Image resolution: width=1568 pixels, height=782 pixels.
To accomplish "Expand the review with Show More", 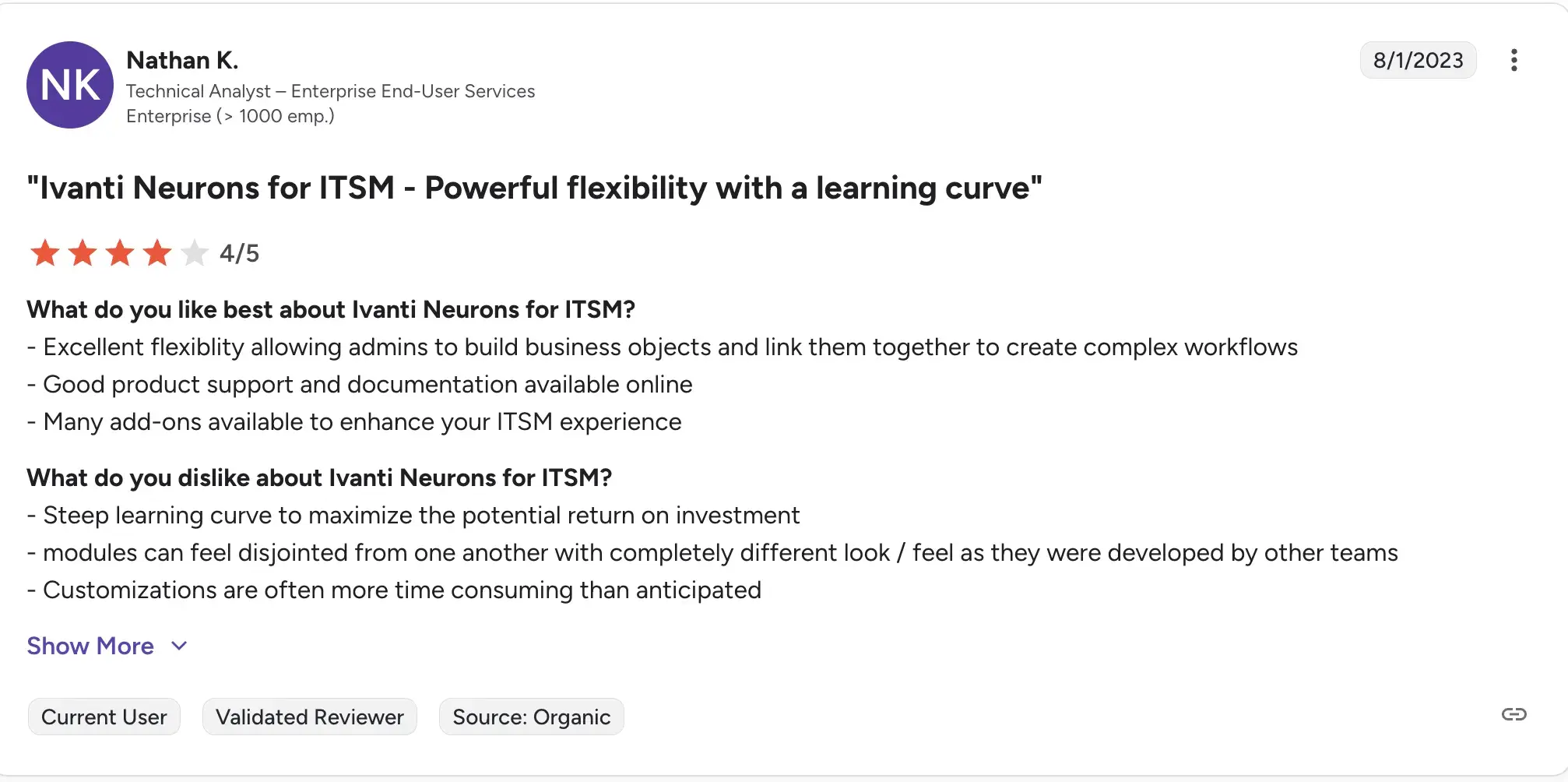I will pyautogui.click(x=90, y=646).
